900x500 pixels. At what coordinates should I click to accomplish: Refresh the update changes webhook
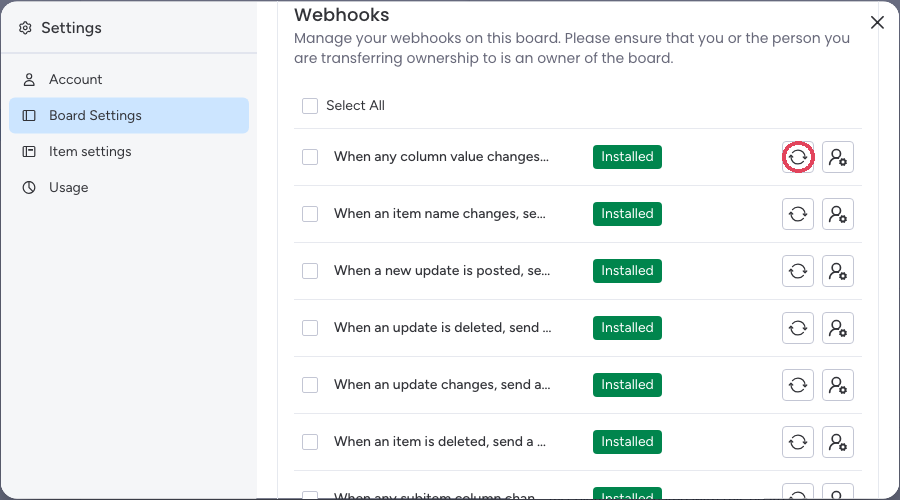pyautogui.click(x=798, y=385)
